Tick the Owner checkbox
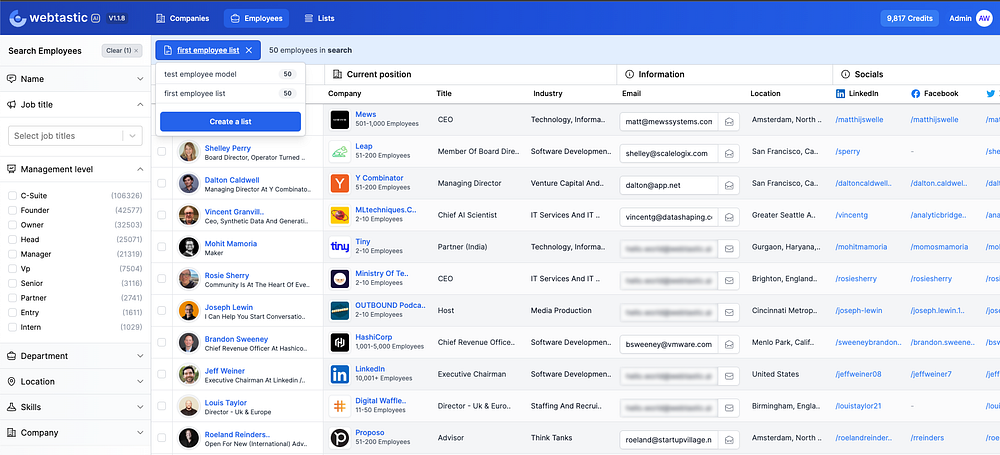1000x455 pixels. pyautogui.click(x=12, y=225)
